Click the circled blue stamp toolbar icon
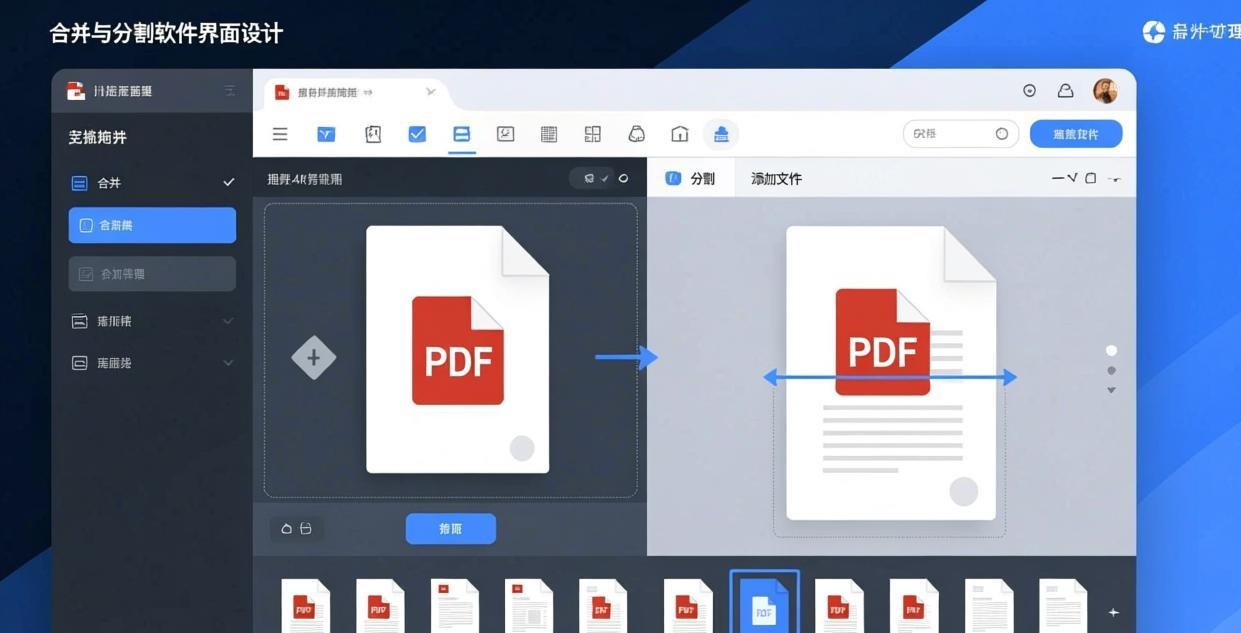The width and height of the screenshot is (1241, 633). click(721, 134)
